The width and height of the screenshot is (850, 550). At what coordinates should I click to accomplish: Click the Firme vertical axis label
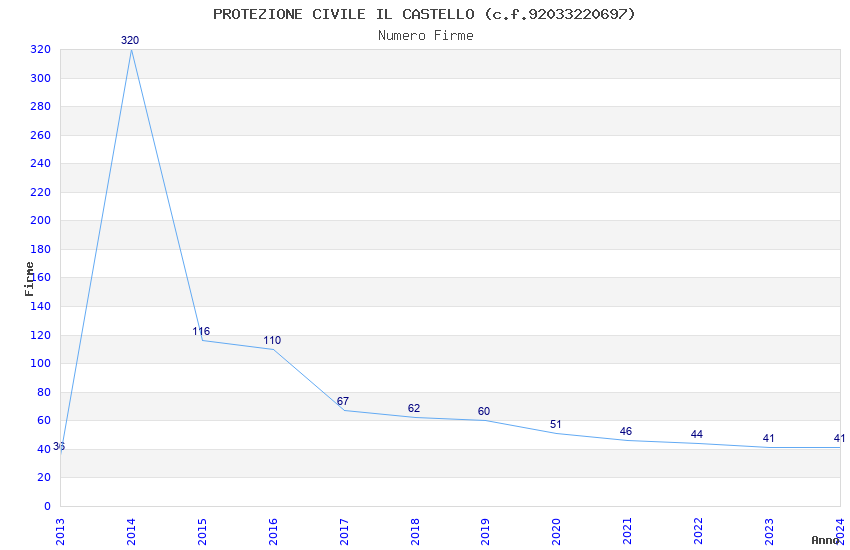point(29,279)
